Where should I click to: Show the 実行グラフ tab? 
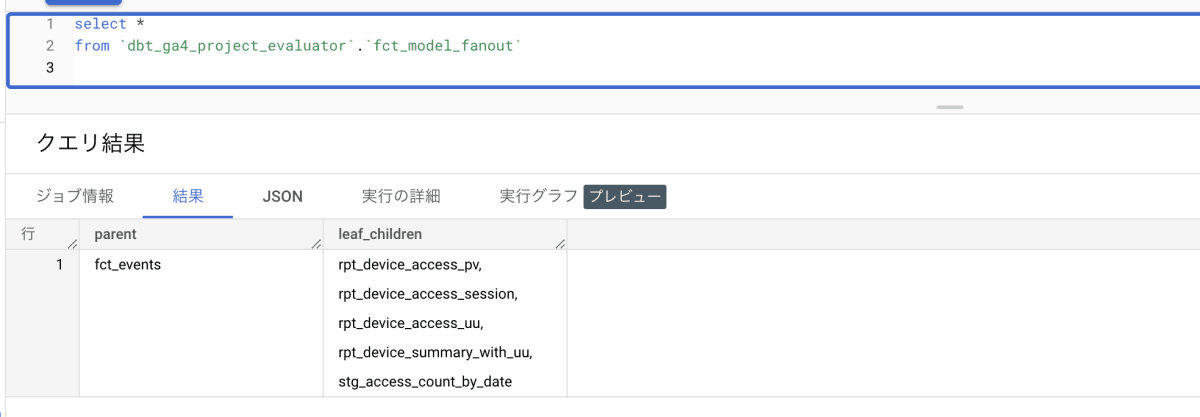(538, 197)
